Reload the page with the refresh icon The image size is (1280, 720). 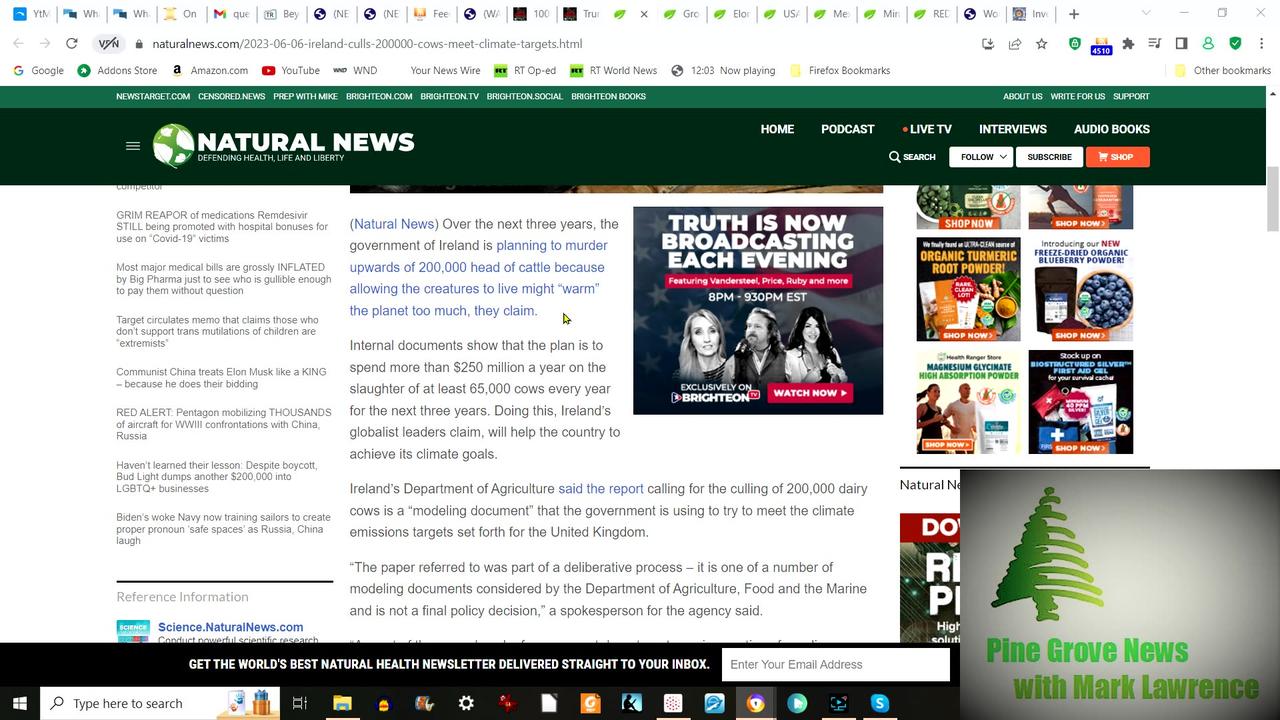(x=71, y=44)
